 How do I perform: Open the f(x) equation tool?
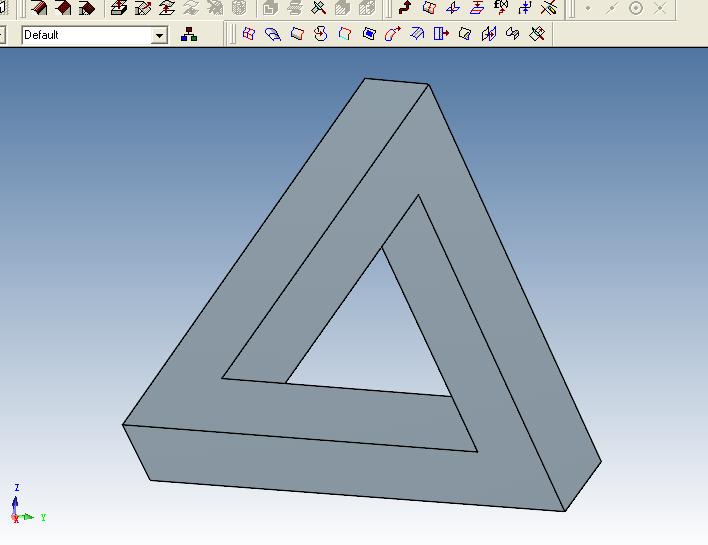click(x=501, y=7)
